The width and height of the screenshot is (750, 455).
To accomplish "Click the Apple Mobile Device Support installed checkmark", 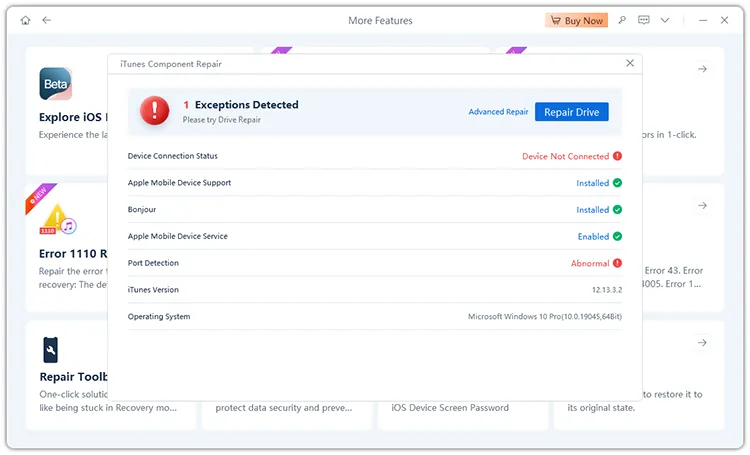I will coord(618,183).
